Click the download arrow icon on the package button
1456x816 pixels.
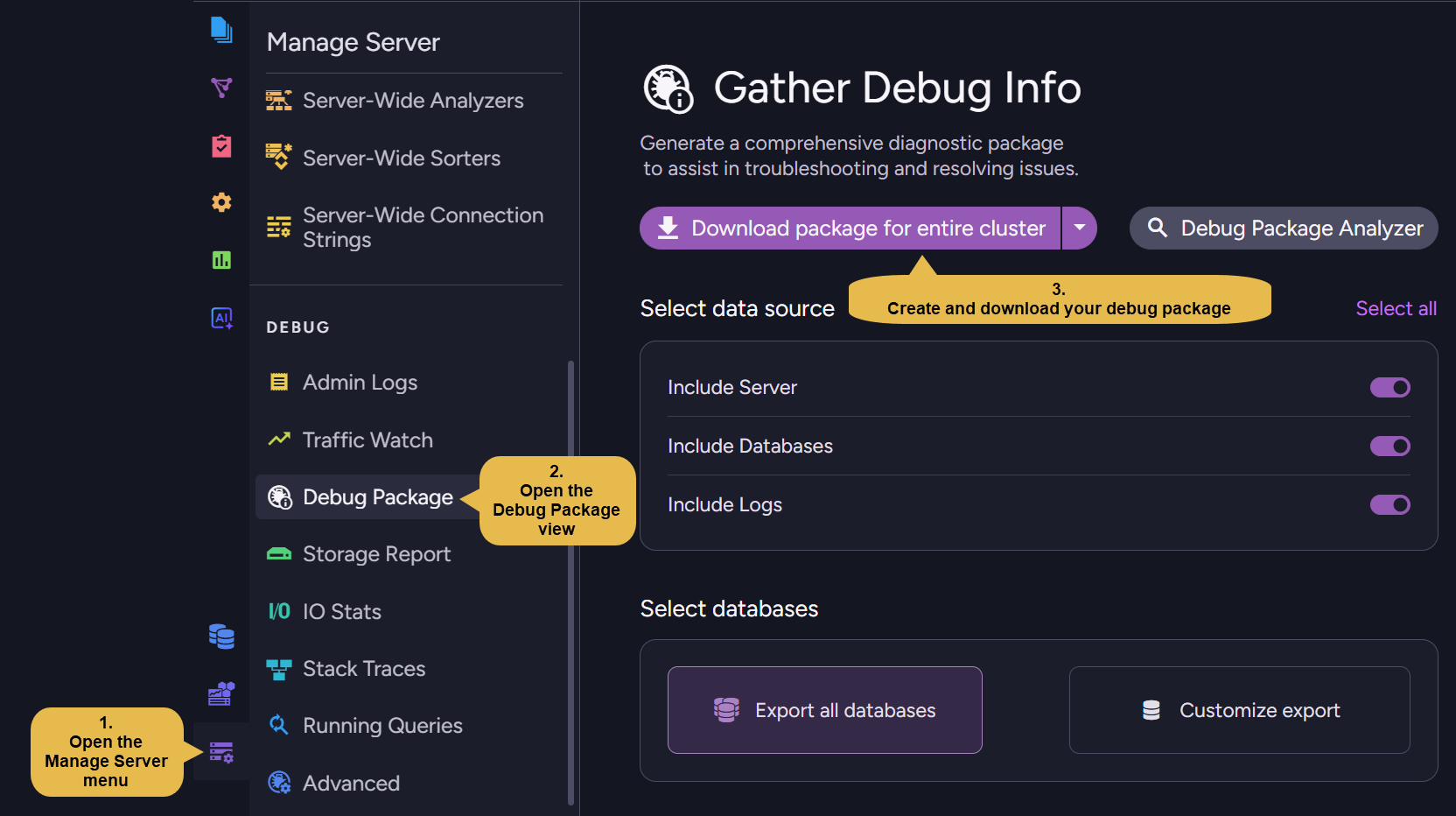pyautogui.click(x=668, y=228)
